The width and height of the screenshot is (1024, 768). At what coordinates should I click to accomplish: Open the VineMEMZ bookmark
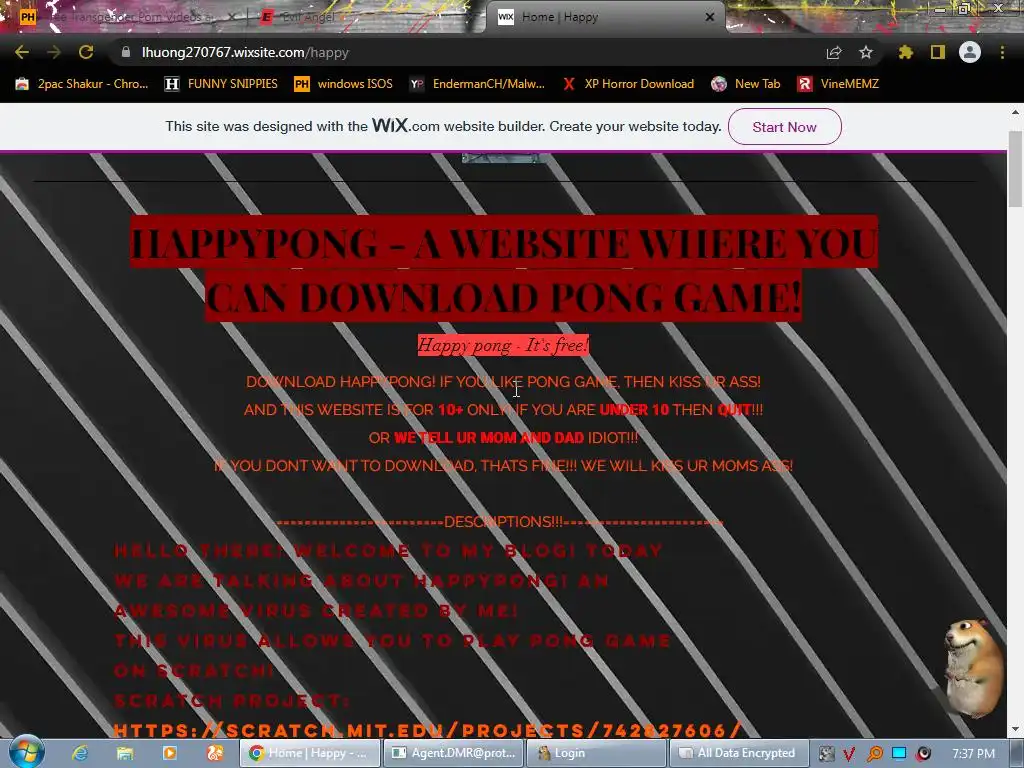tap(839, 84)
